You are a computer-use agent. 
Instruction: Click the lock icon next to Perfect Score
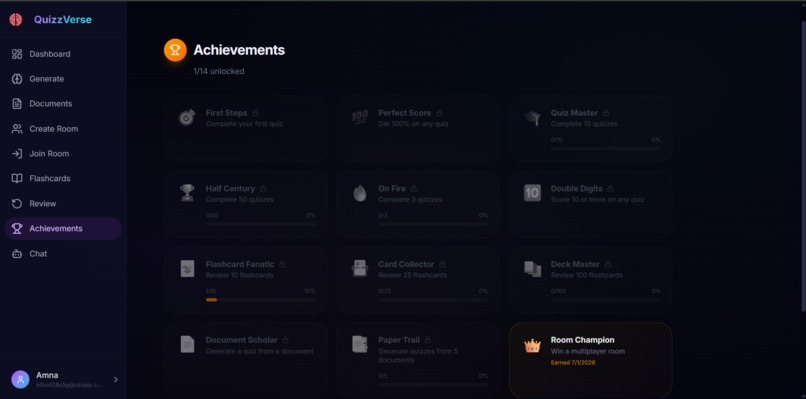click(x=439, y=113)
